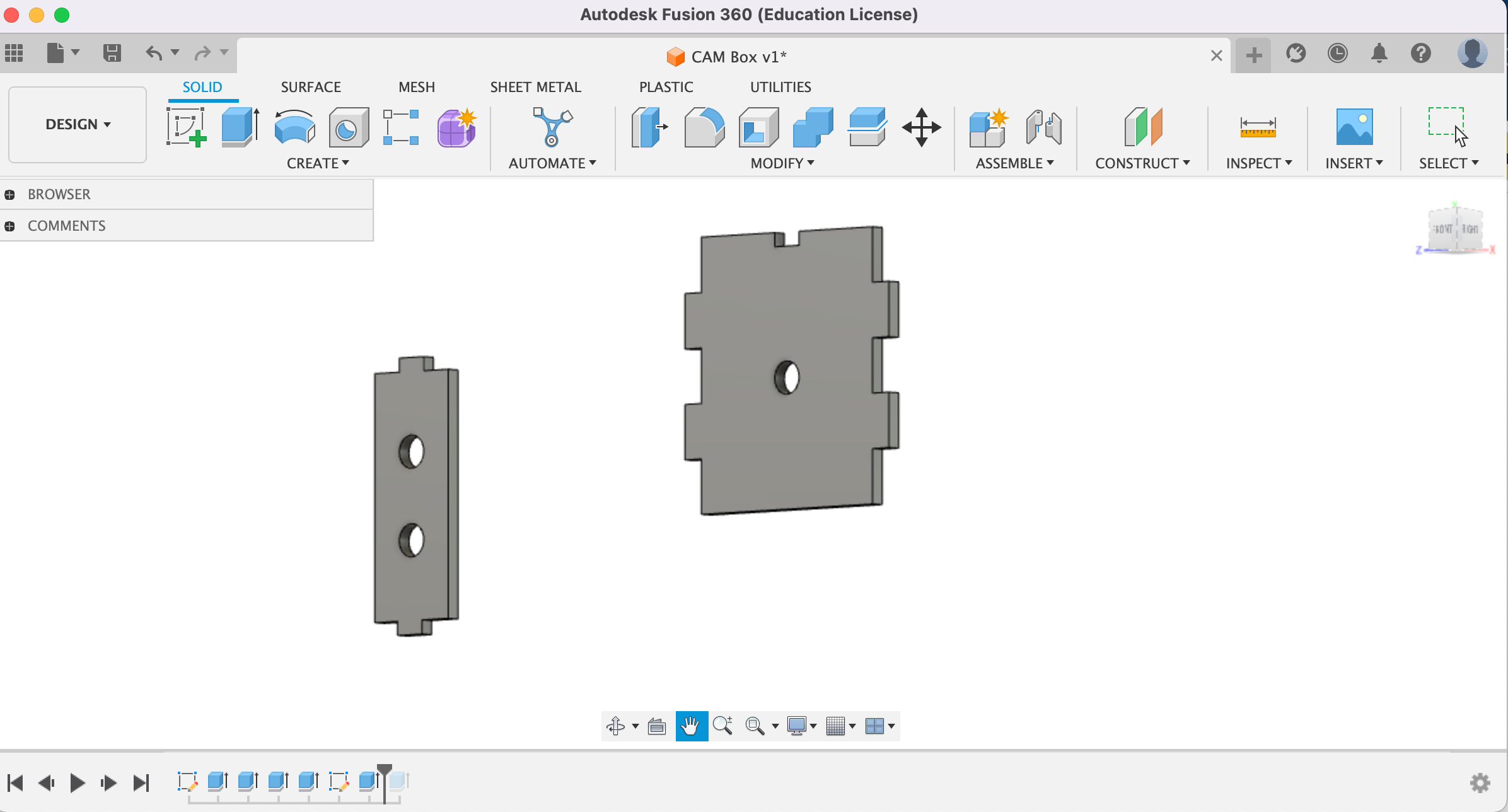This screenshot has width=1508, height=812.
Task: Open the CREATE dropdown menu
Action: (x=318, y=163)
